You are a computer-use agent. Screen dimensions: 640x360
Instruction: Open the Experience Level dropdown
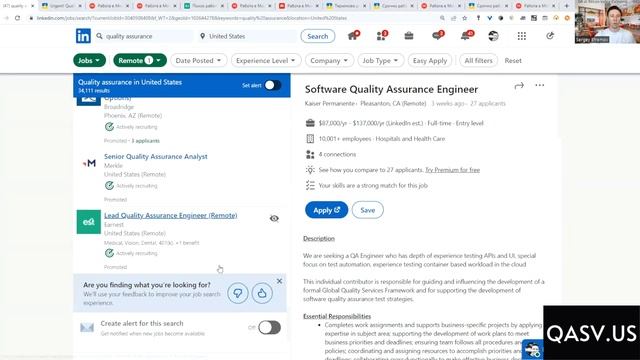[266, 60]
